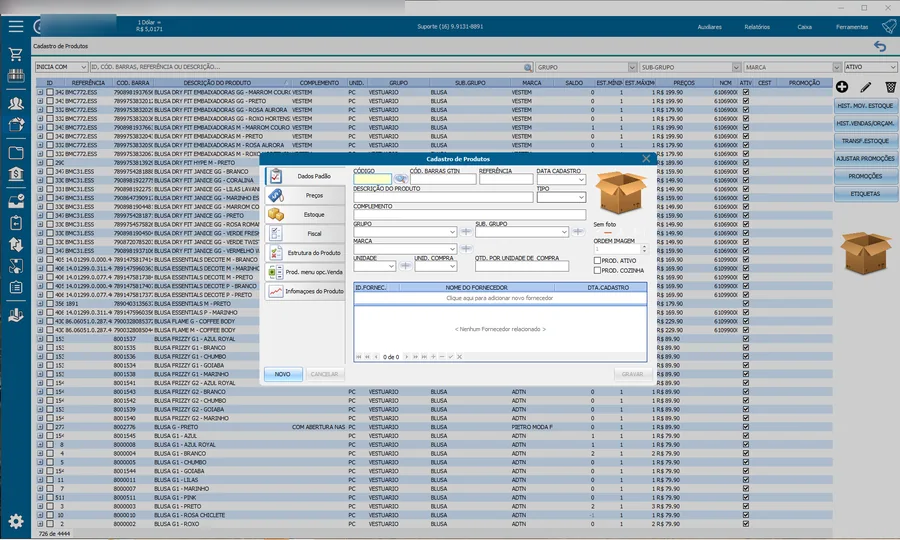Viewport: 900px width, 540px height.
Task: Close the Cadastro de Produtos dialog
Action: point(646,159)
